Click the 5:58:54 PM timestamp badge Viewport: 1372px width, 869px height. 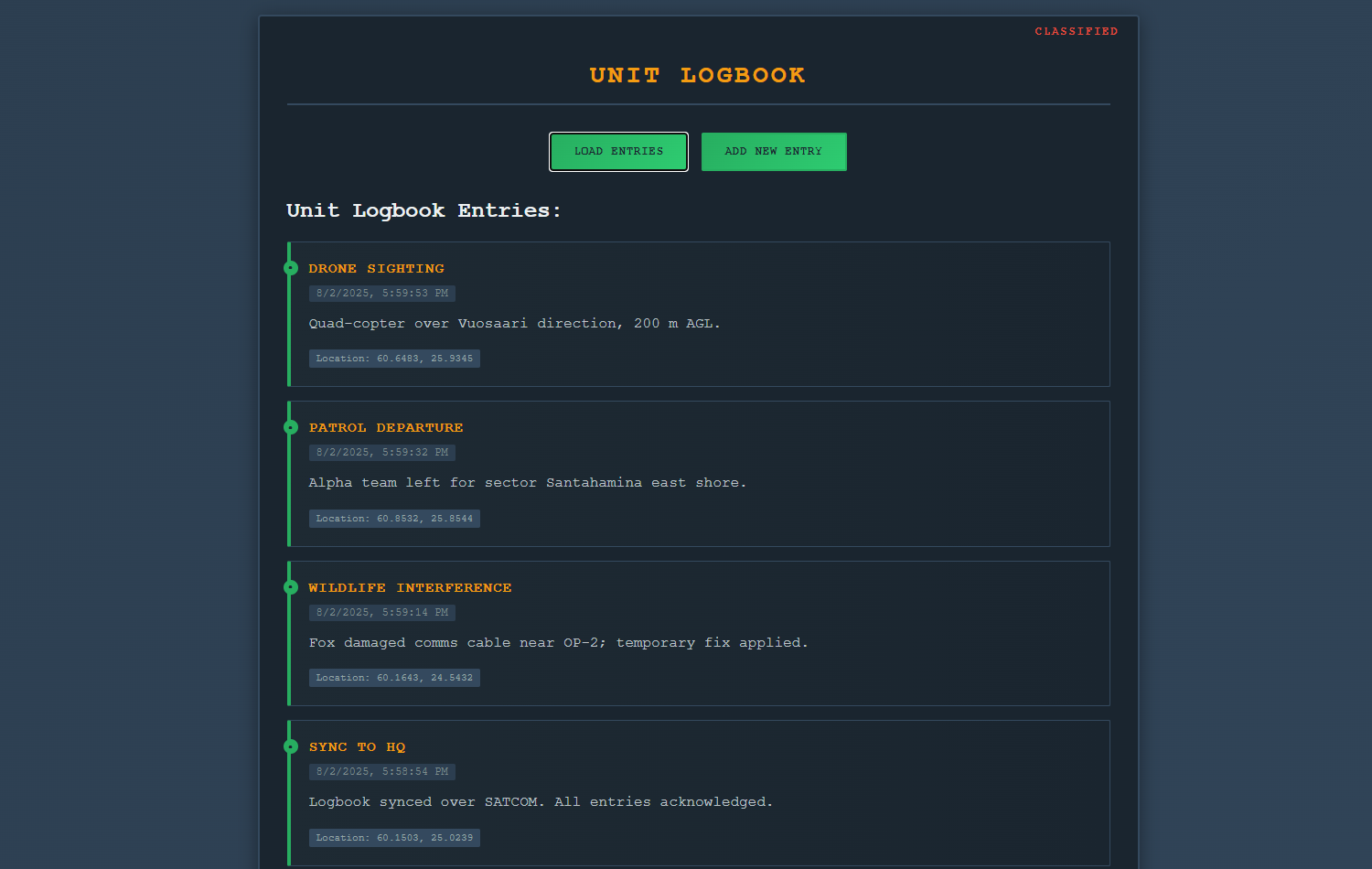click(x=382, y=772)
